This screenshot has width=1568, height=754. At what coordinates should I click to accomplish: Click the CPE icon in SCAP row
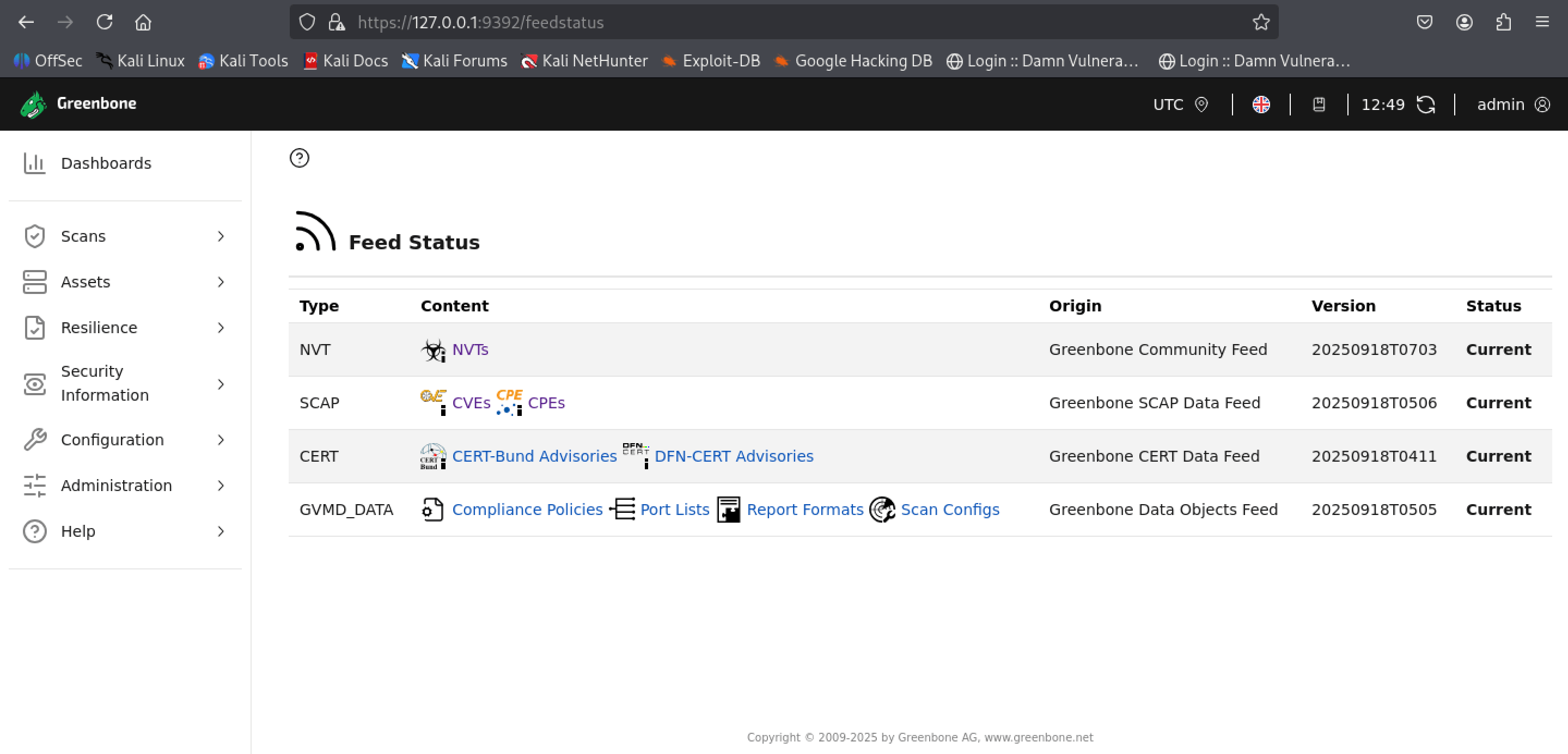(x=509, y=402)
